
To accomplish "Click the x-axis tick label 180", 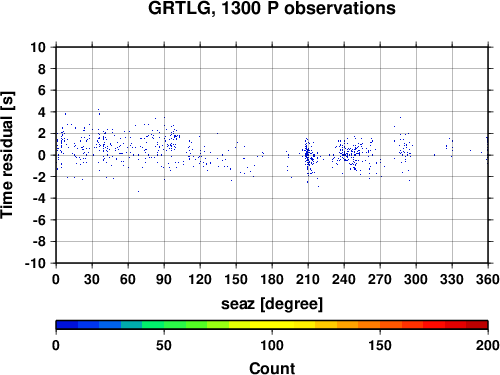I will coord(272,279).
